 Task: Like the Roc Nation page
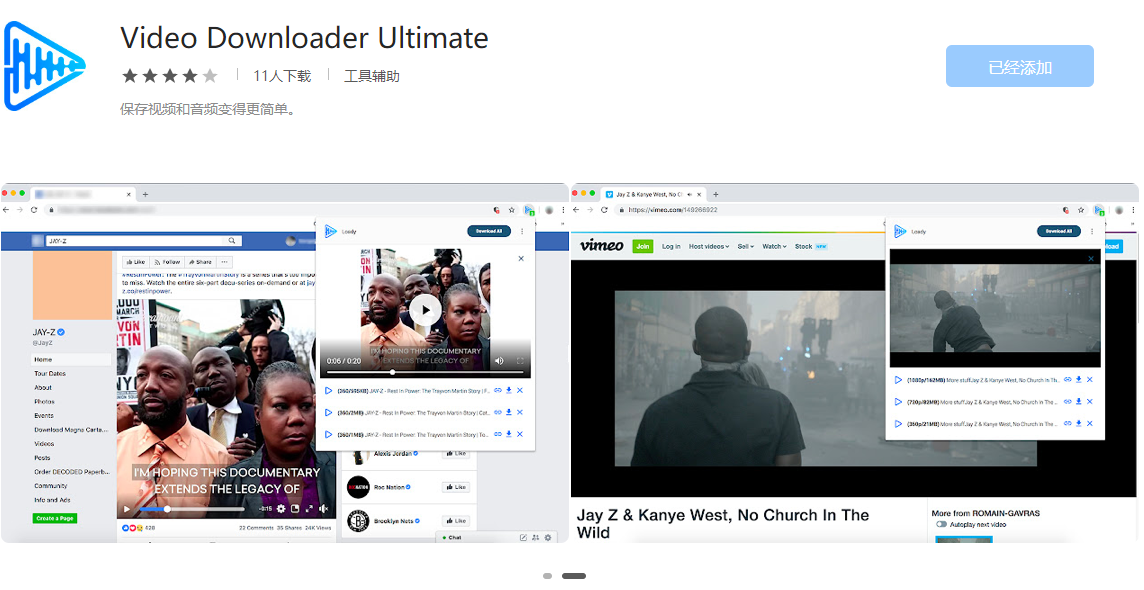(456, 487)
